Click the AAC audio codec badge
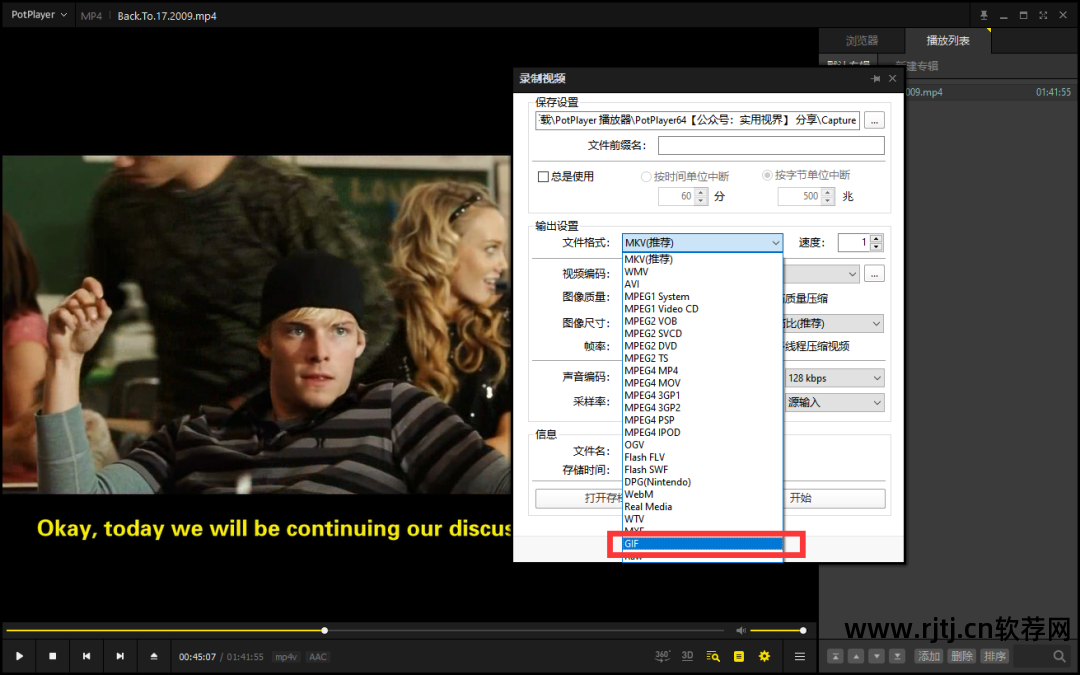Viewport: 1080px width, 675px height. point(318,657)
